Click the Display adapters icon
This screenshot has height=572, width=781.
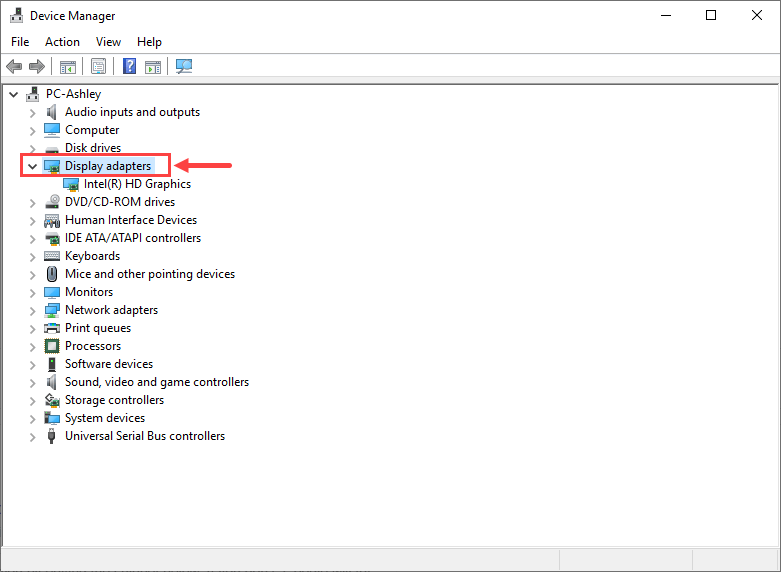[52, 166]
